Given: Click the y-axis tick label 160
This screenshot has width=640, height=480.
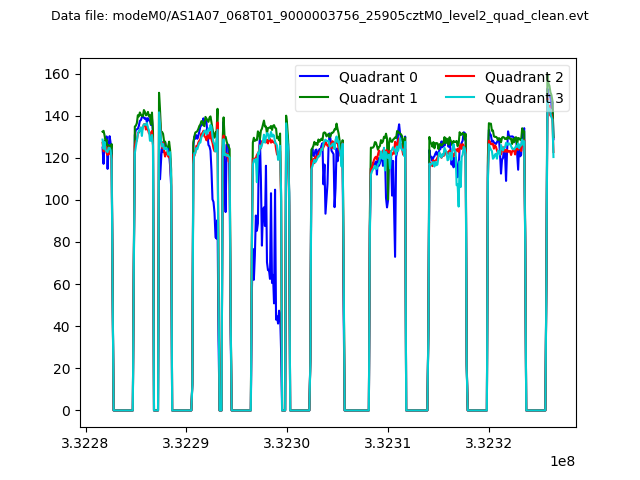Looking at the screenshot, I should point(59,74).
